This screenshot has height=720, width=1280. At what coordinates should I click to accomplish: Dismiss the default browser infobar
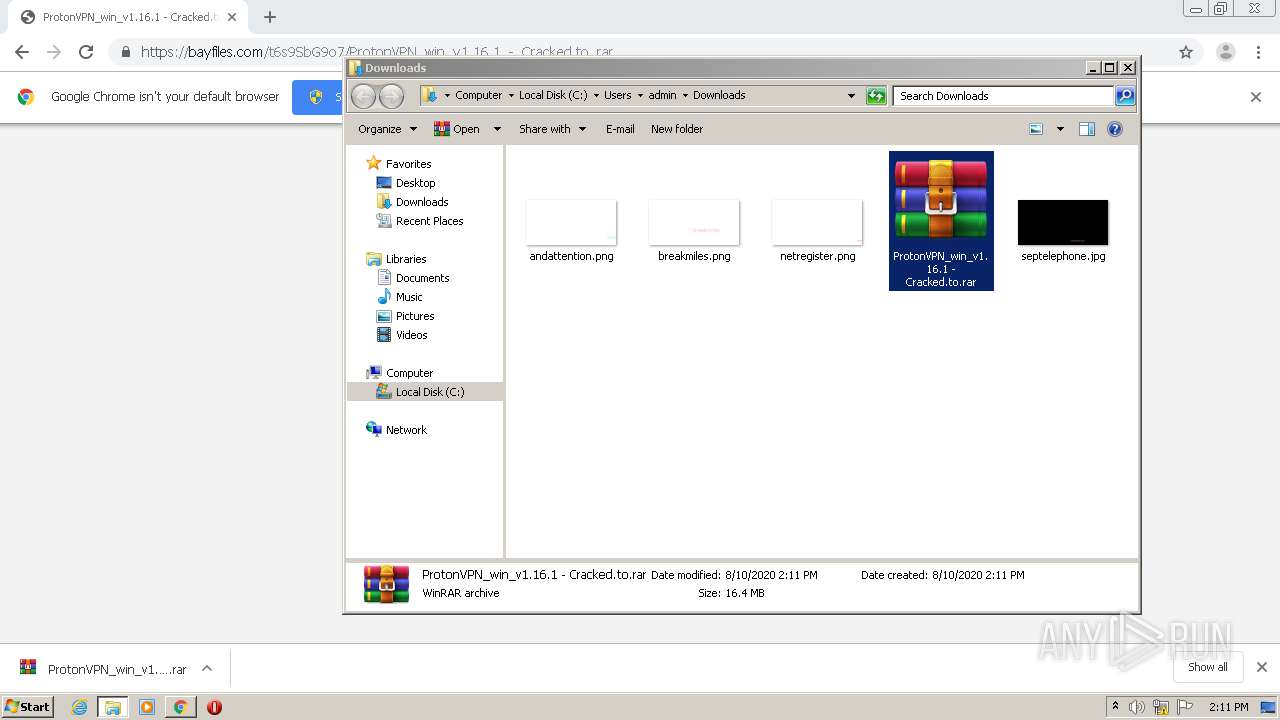click(x=1256, y=97)
